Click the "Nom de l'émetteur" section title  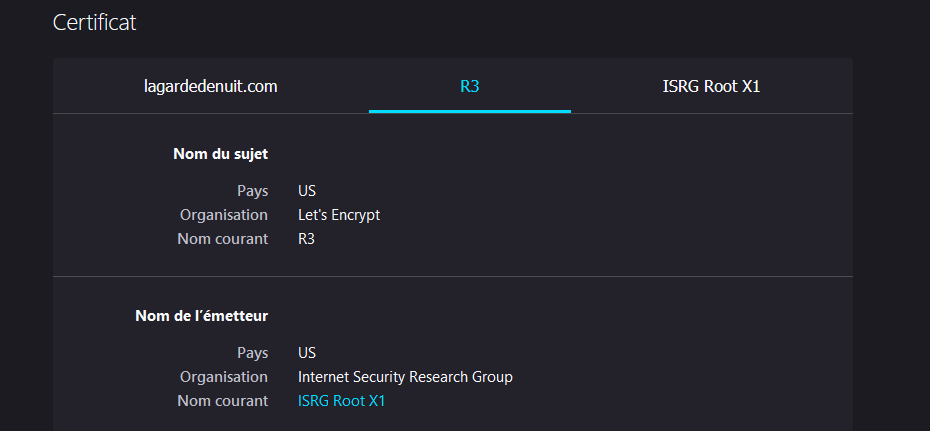click(x=202, y=316)
